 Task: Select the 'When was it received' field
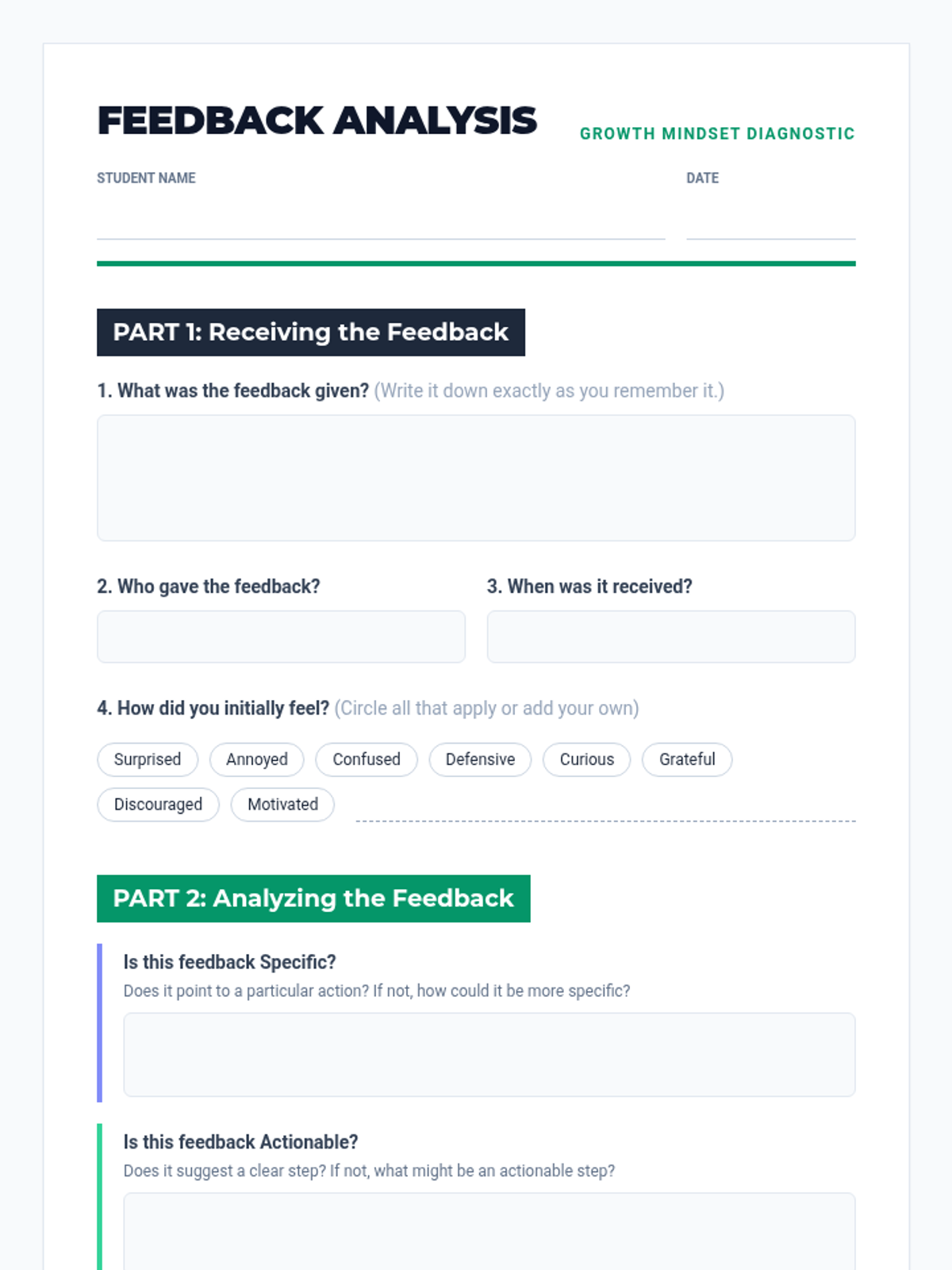pyautogui.click(x=670, y=637)
